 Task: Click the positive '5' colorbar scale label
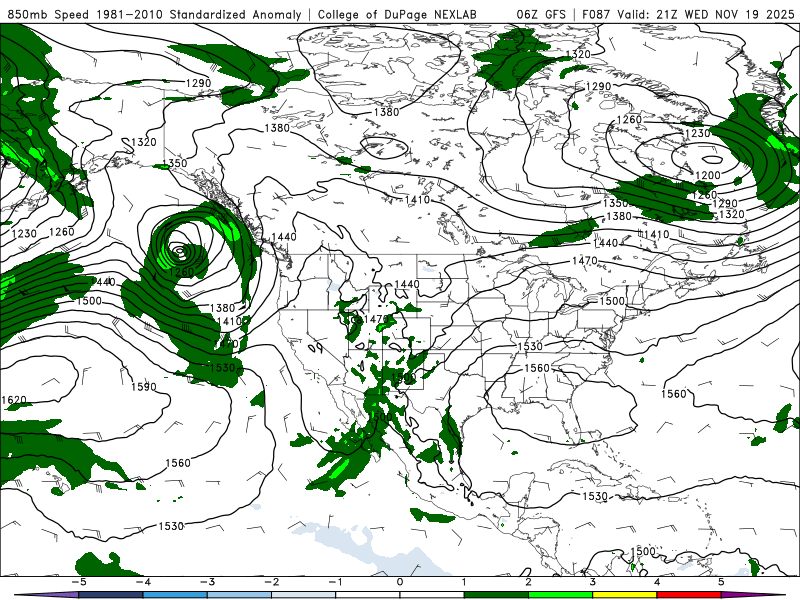[x=721, y=582]
